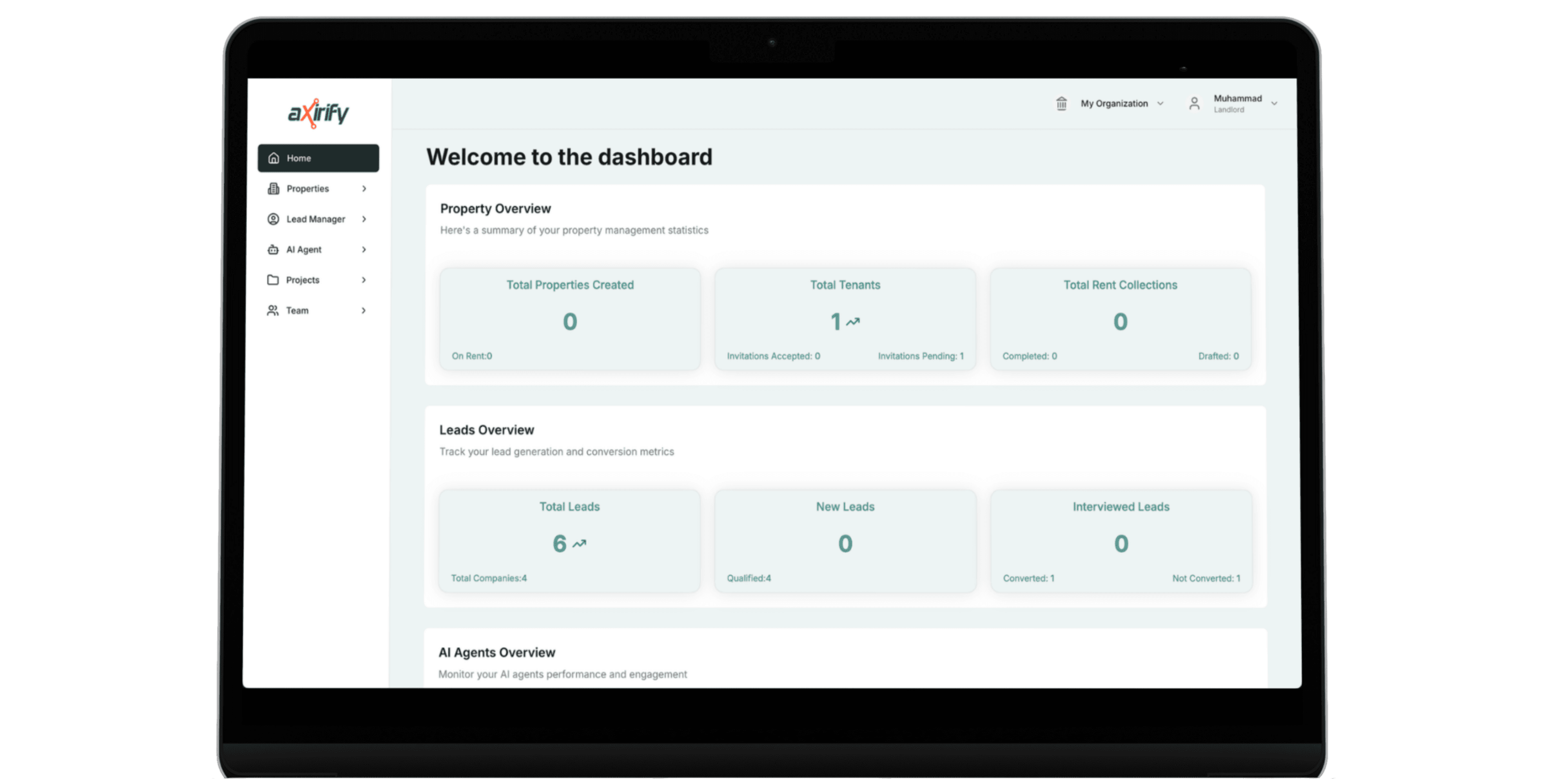Click the Total Rent Collections card
The image size is (1568, 779).
(x=1120, y=319)
